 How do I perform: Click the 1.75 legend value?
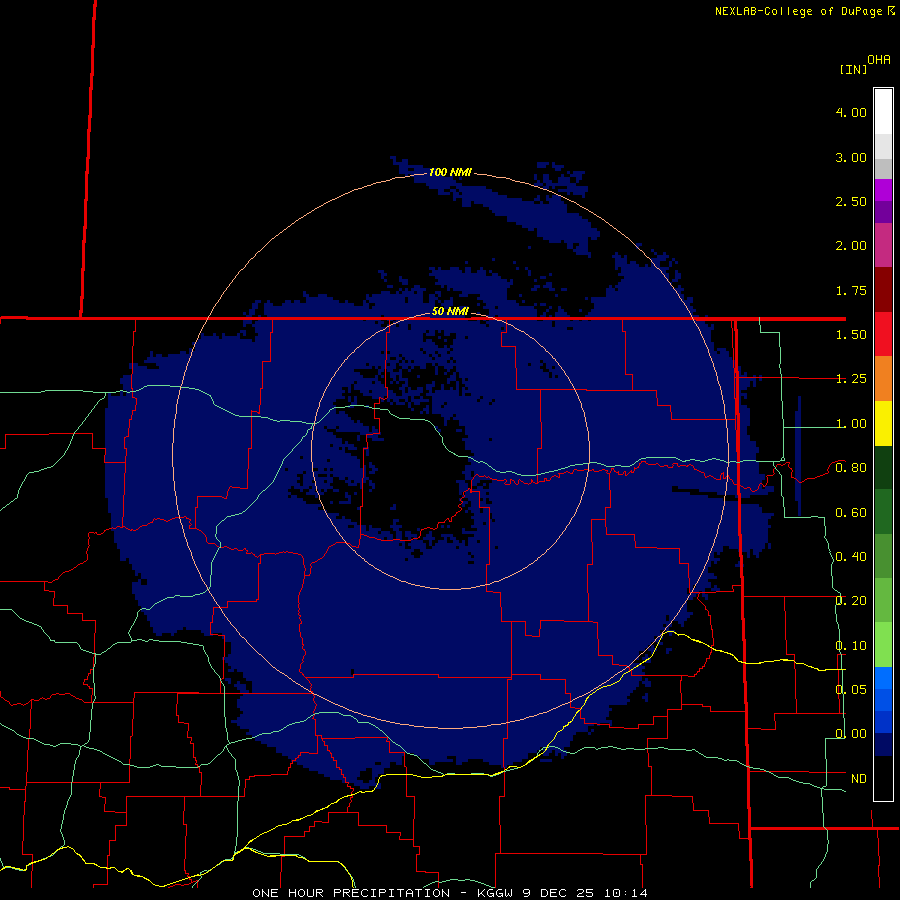[851, 290]
